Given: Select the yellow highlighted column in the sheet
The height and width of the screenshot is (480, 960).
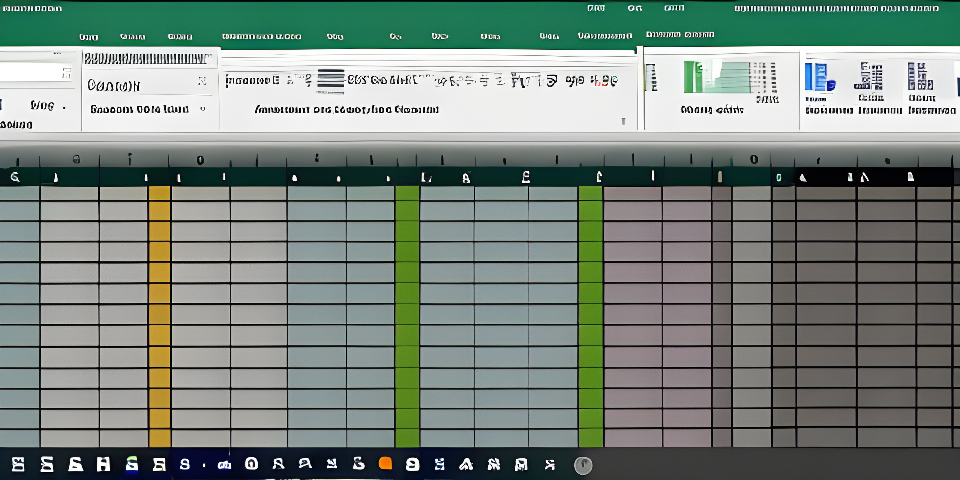Looking at the screenshot, I should [159, 316].
